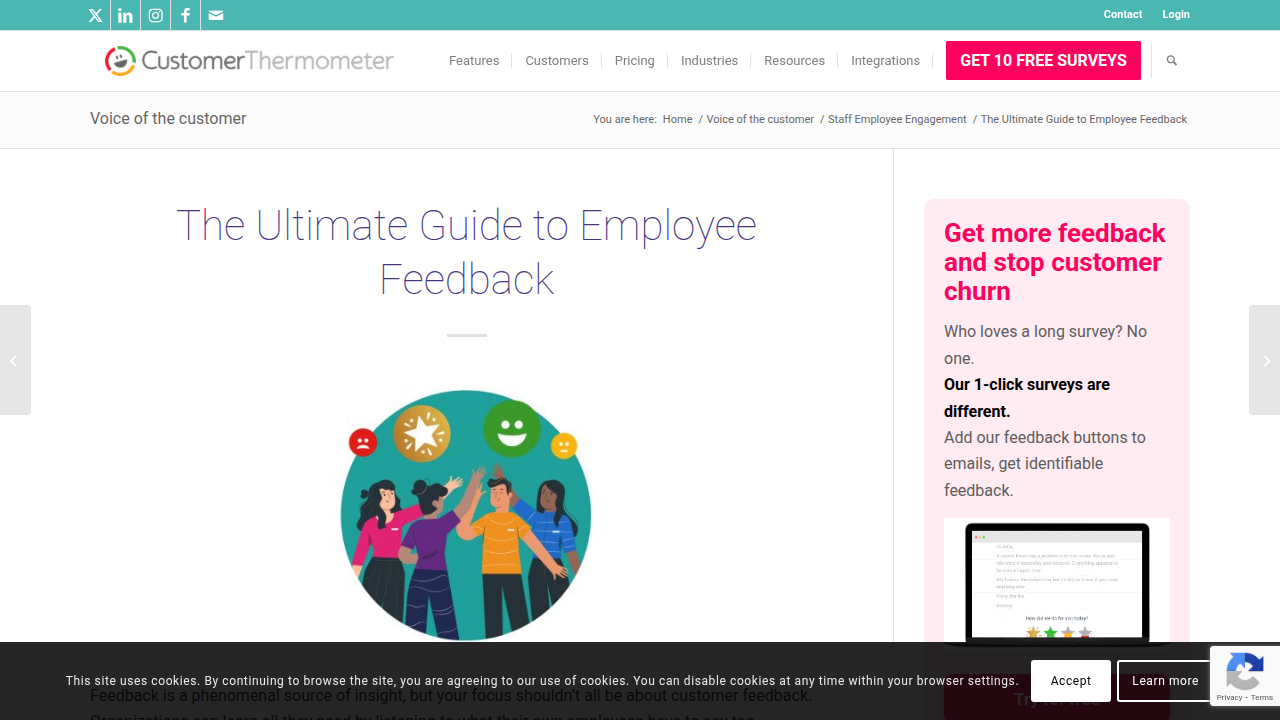Click the search magnifier icon
This screenshot has height=720, width=1280.
click(x=1172, y=61)
